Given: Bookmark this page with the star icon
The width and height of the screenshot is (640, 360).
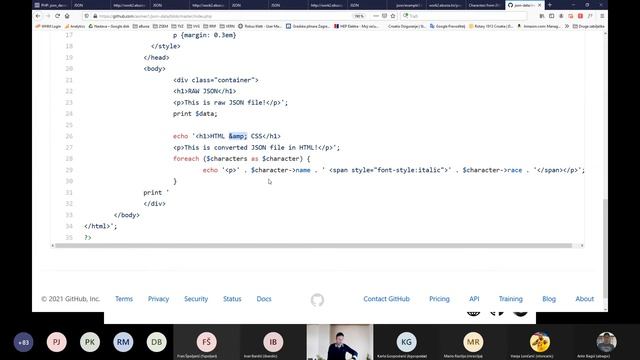Looking at the screenshot, I should [393, 16].
